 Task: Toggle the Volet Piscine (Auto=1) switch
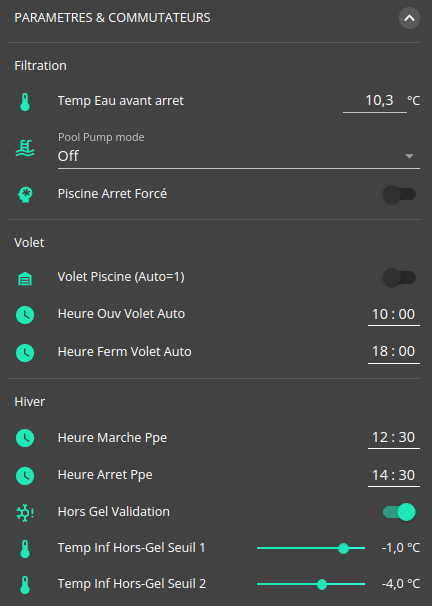click(399, 277)
